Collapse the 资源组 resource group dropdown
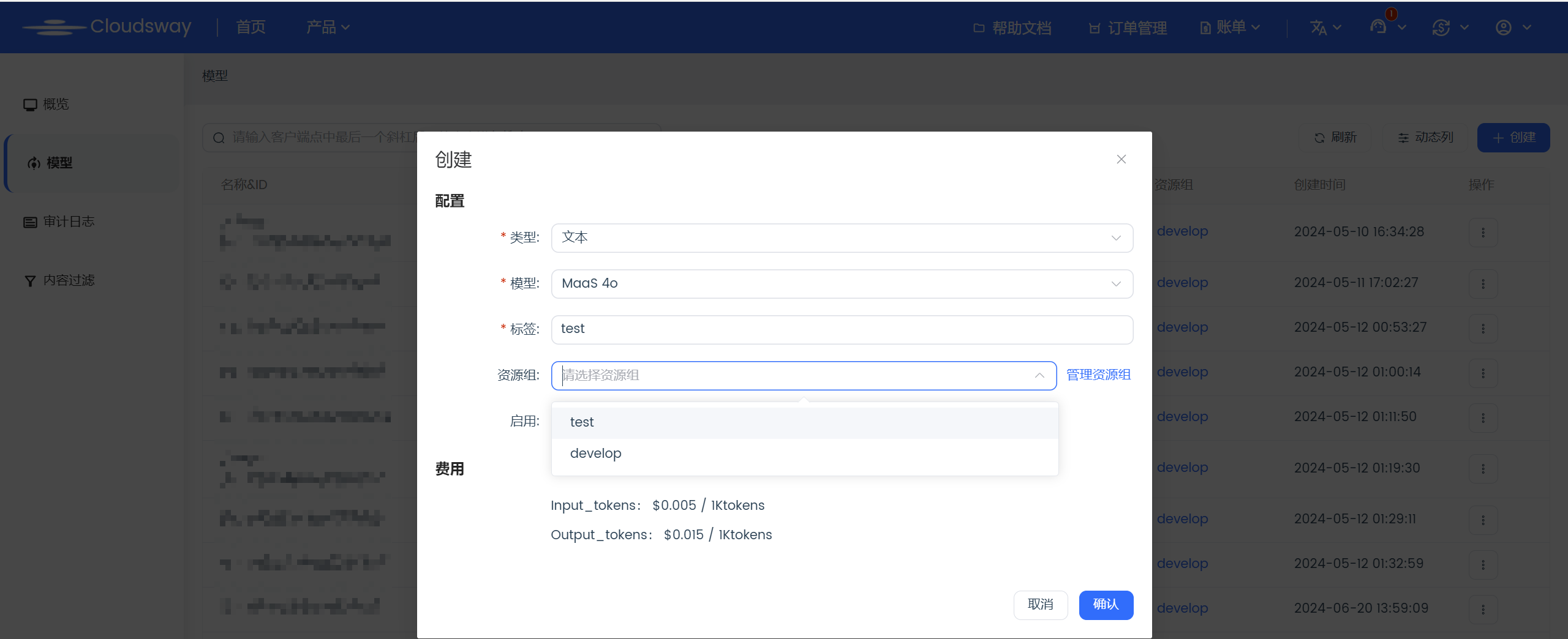The height and width of the screenshot is (639, 1568). (x=1039, y=375)
